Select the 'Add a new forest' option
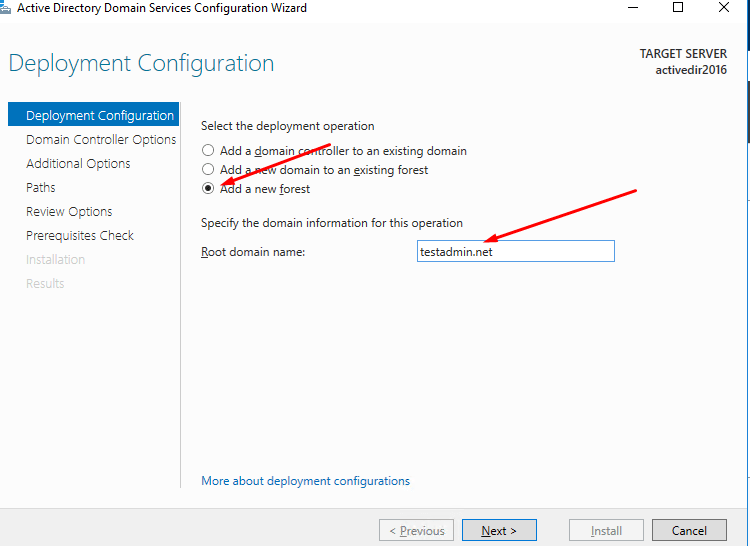Viewport: 750px width, 546px height. click(x=208, y=189)
